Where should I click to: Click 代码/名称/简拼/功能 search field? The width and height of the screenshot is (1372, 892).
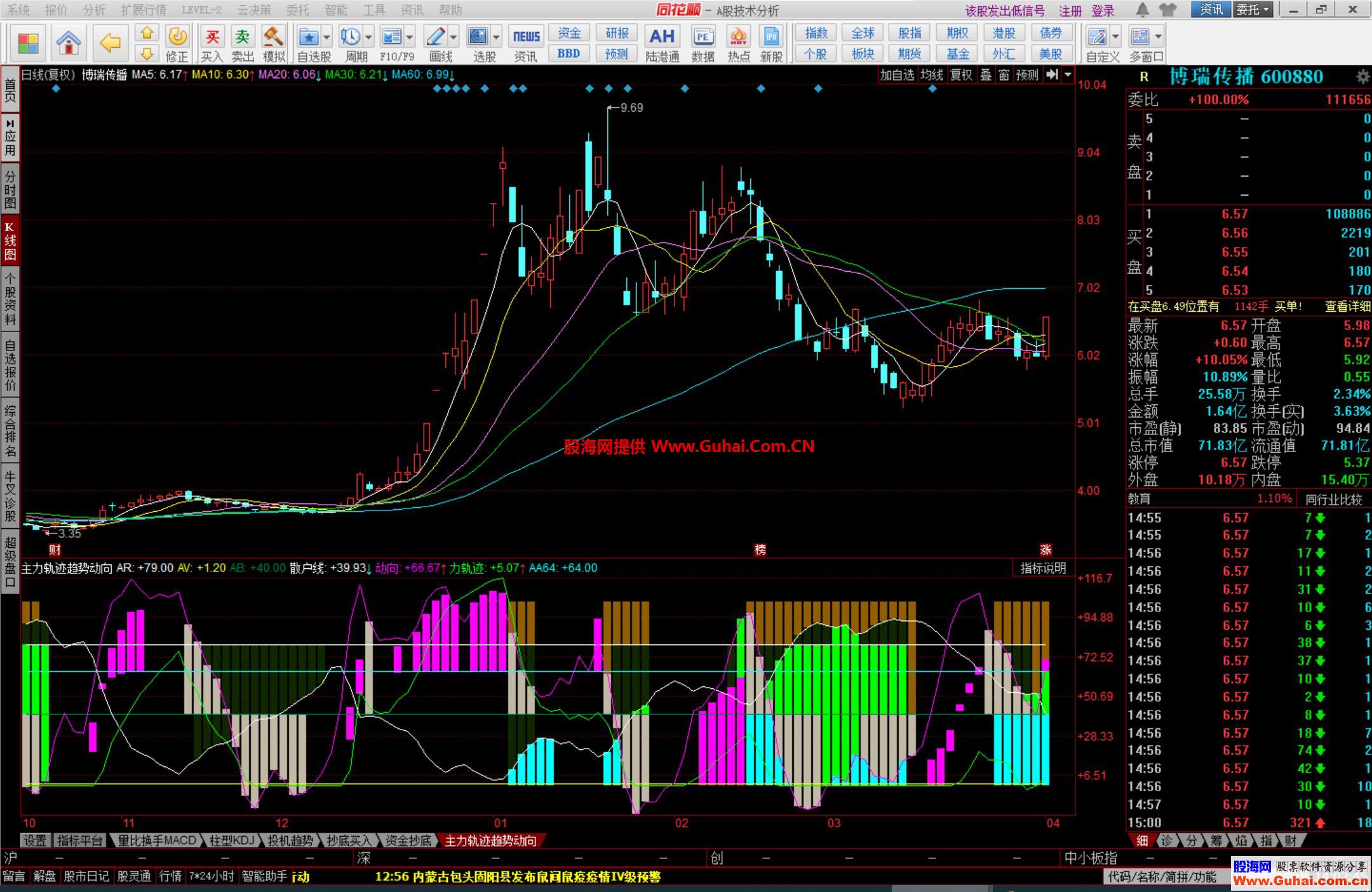coord(1166,877)
